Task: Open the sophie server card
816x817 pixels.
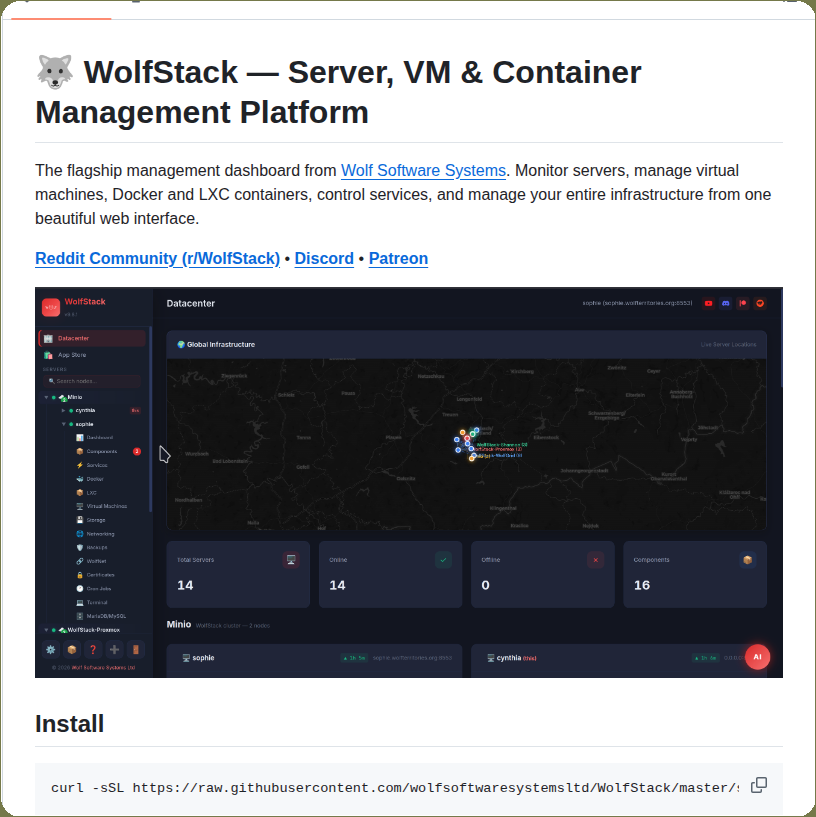Action: pyautogui.click(x=314, y=661)
